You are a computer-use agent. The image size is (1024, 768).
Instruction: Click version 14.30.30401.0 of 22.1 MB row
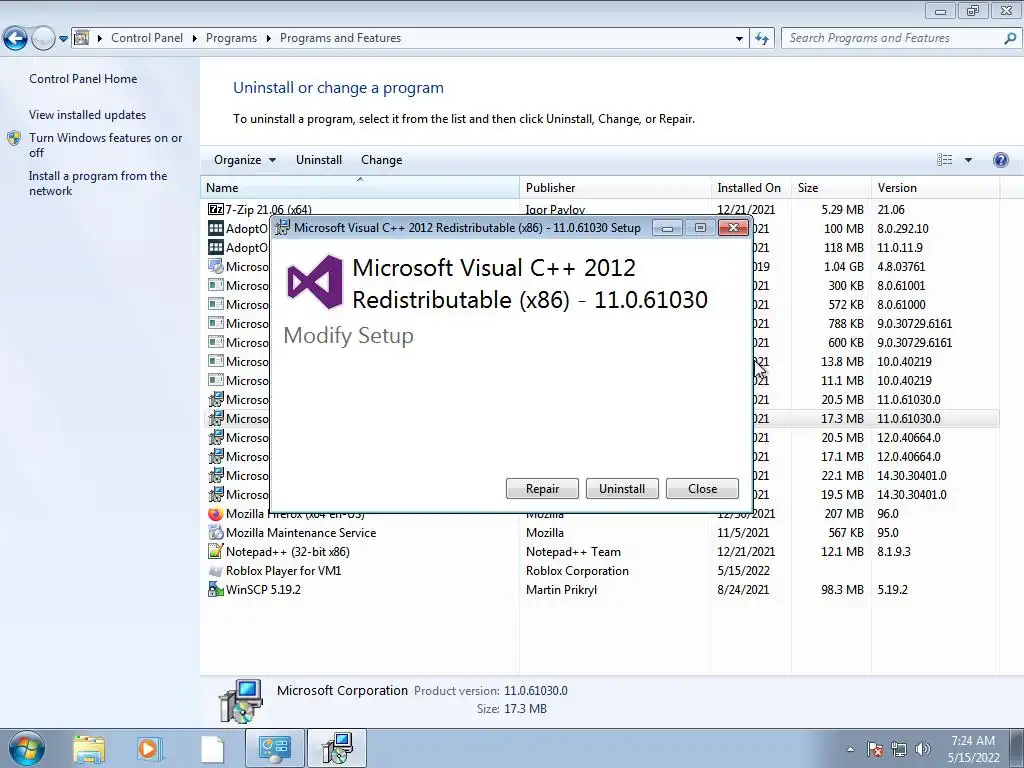(912, 476)
